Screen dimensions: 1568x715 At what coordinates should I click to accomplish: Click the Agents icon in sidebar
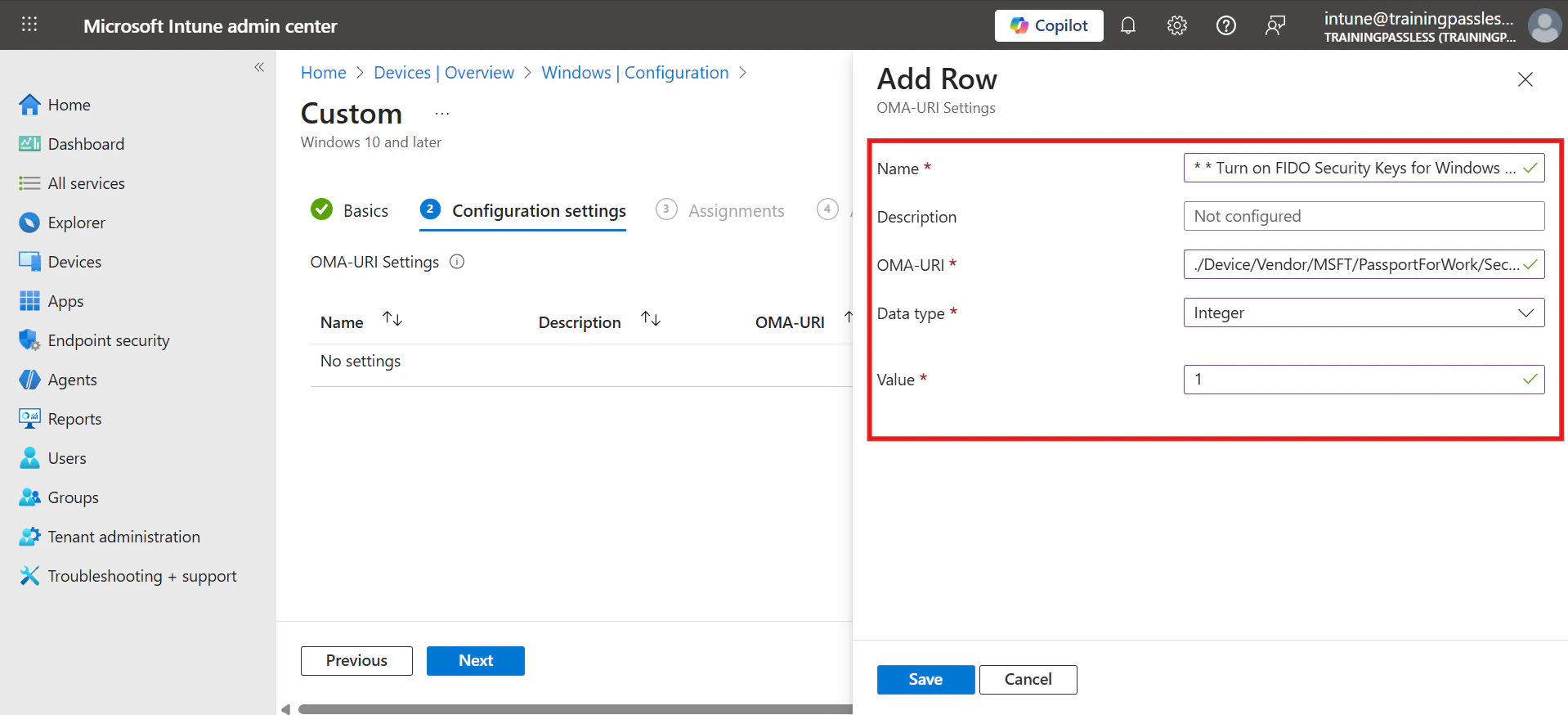29,380
